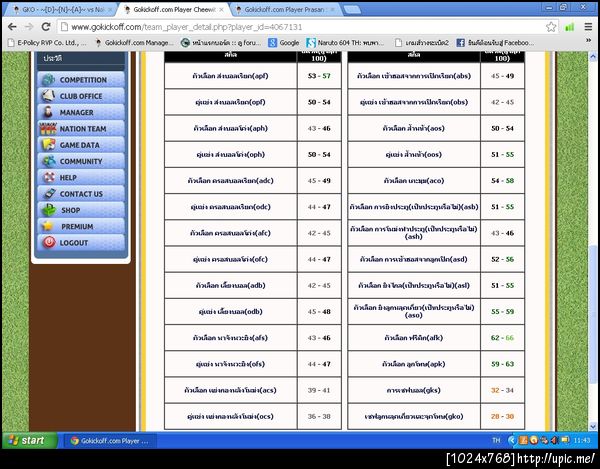Click the skill name ending in (obs)

click(x=413, y=102)
